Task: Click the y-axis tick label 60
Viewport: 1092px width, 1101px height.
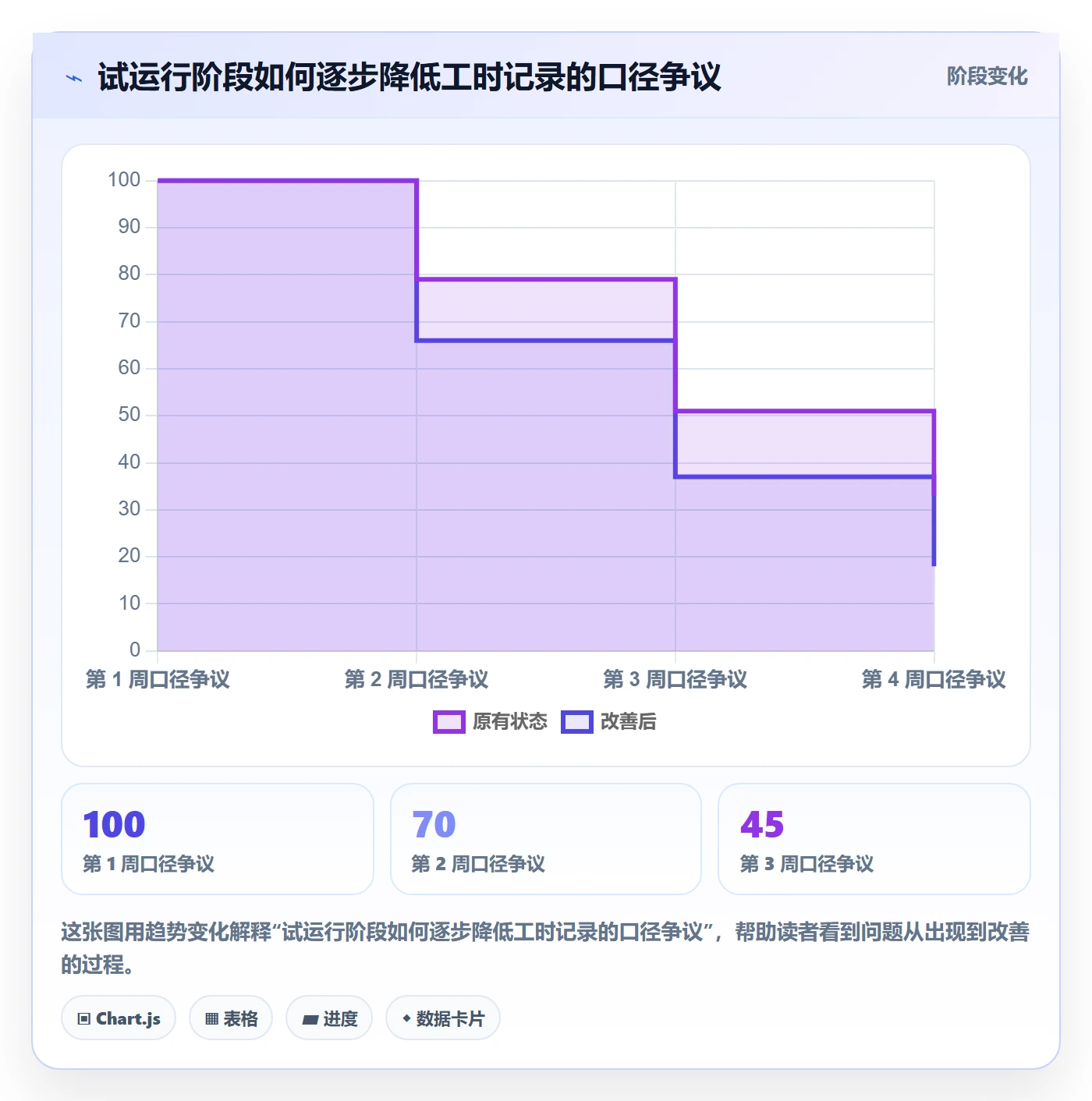Action: pos(129,368)
